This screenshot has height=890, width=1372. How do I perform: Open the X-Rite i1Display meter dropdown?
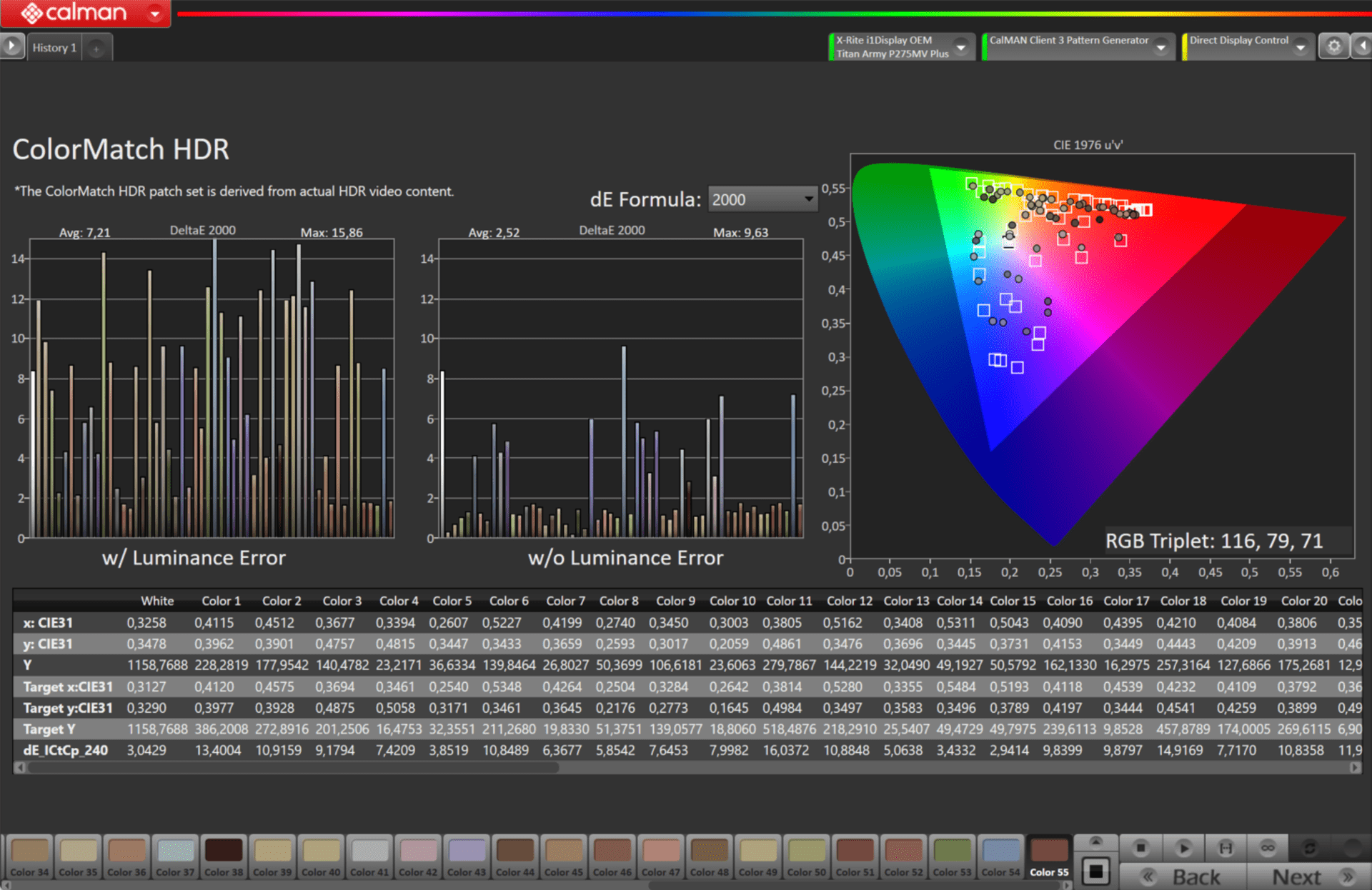click(962, 47)
